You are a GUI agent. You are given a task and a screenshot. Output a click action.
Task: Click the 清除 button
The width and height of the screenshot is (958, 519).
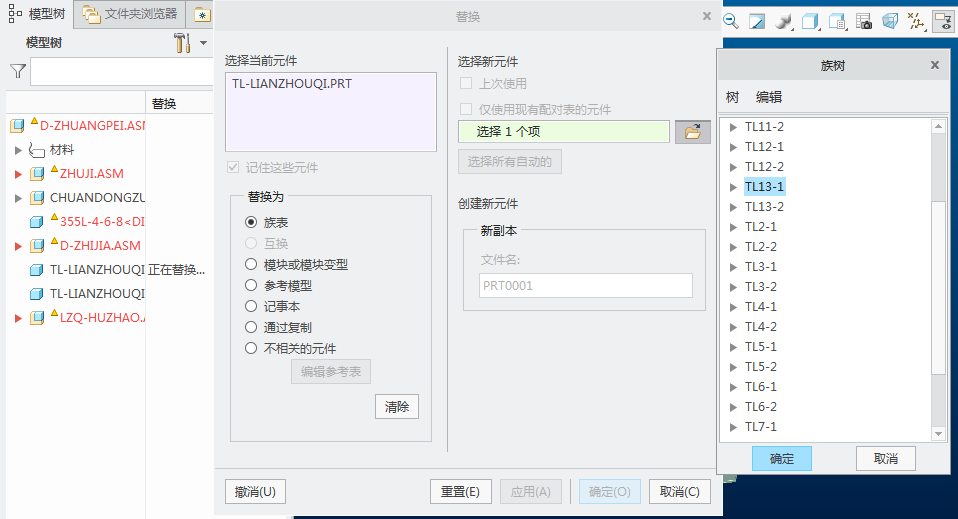(397, 407)
